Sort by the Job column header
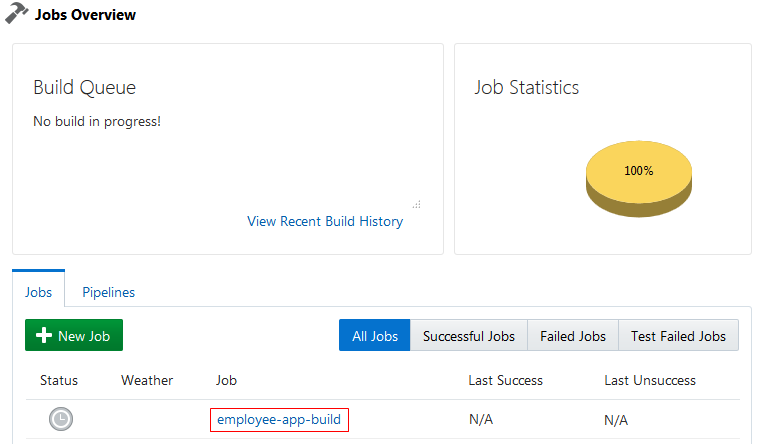This screenshot has width=761, height=444. point(226,380)
